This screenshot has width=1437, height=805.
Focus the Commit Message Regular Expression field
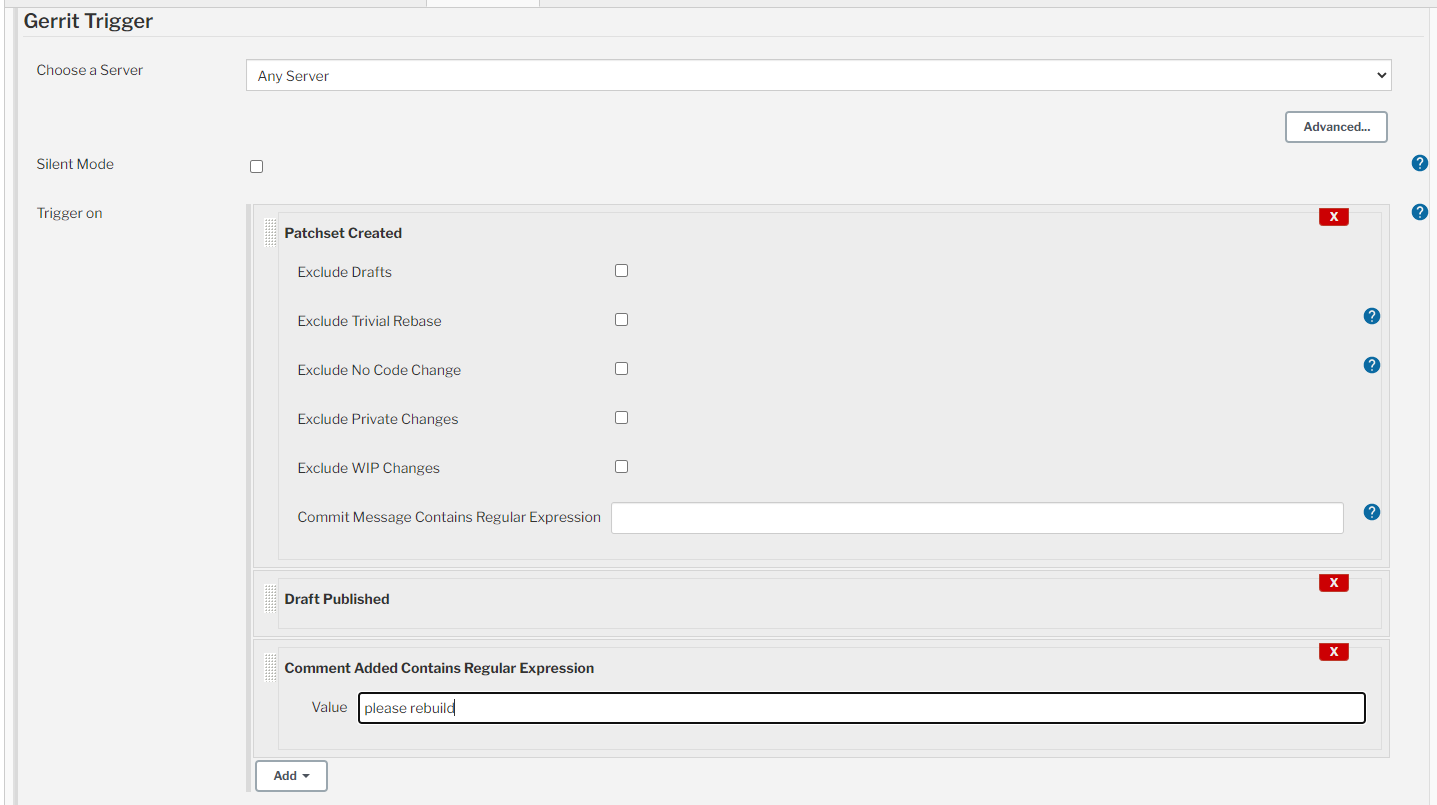[977, 518]
